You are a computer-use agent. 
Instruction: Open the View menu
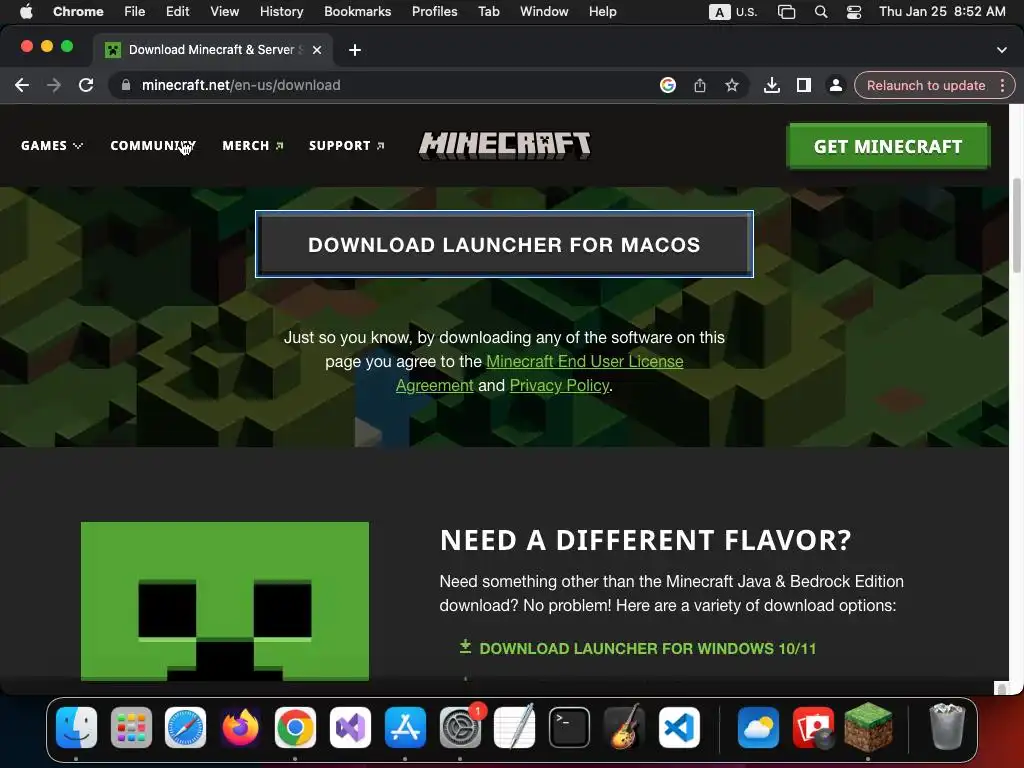224,12
